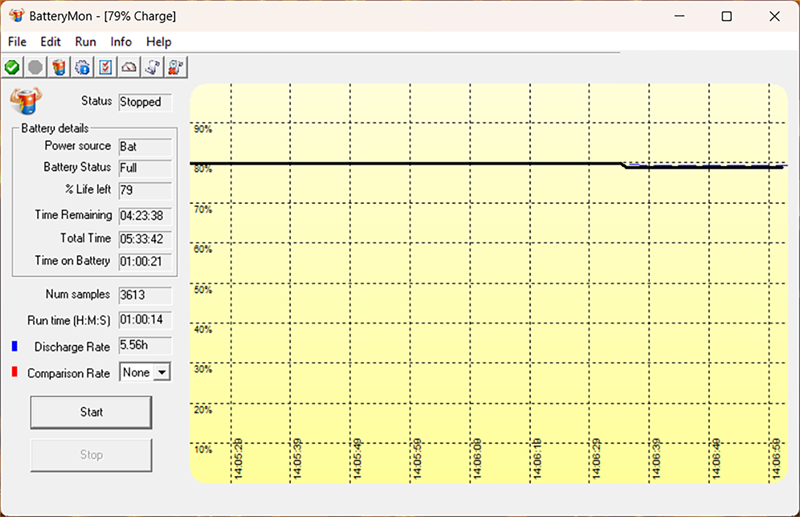Open battery information toolbar icon

click(59, 67)
